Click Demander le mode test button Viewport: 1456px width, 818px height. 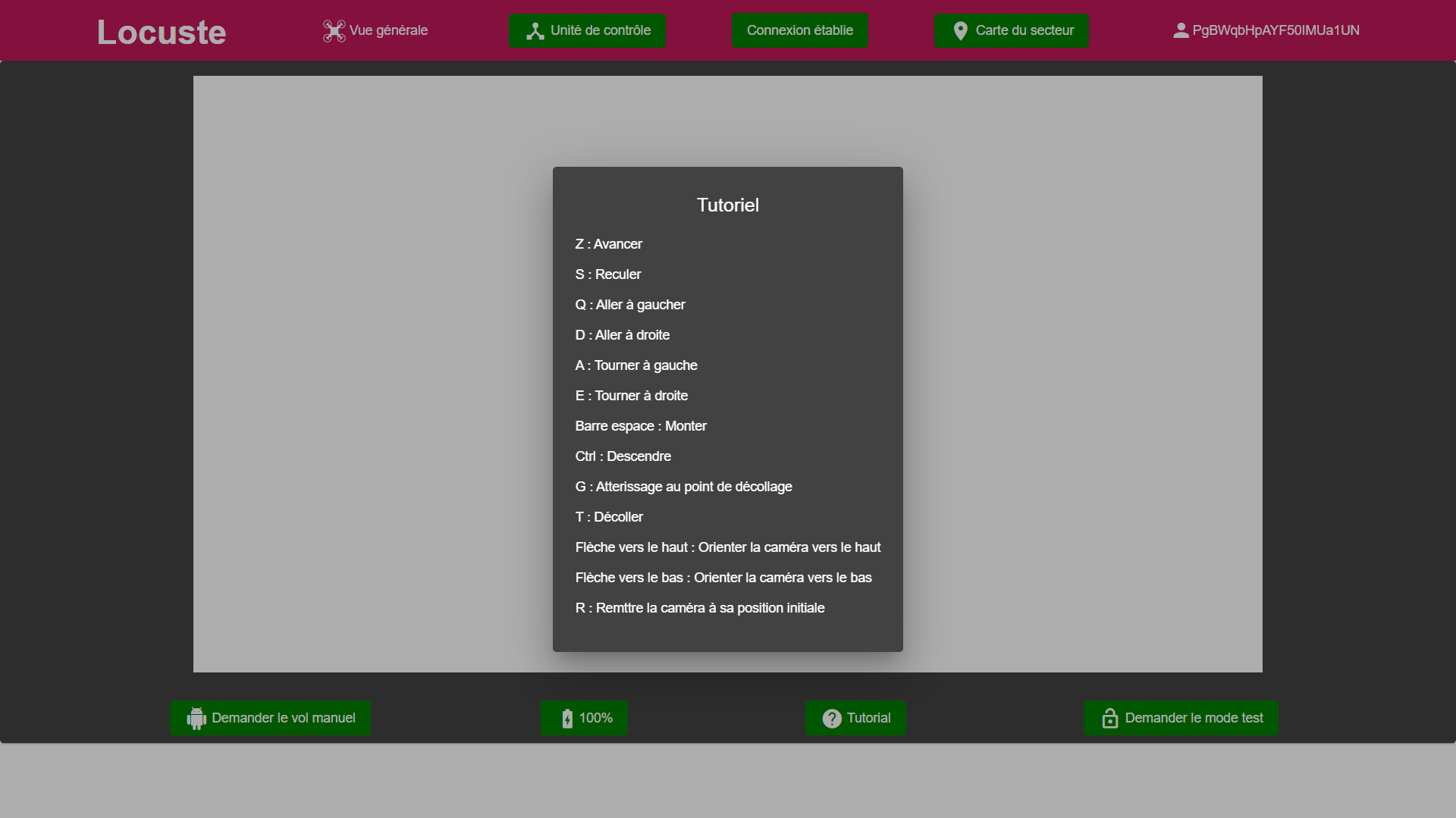pos(1181,718)
